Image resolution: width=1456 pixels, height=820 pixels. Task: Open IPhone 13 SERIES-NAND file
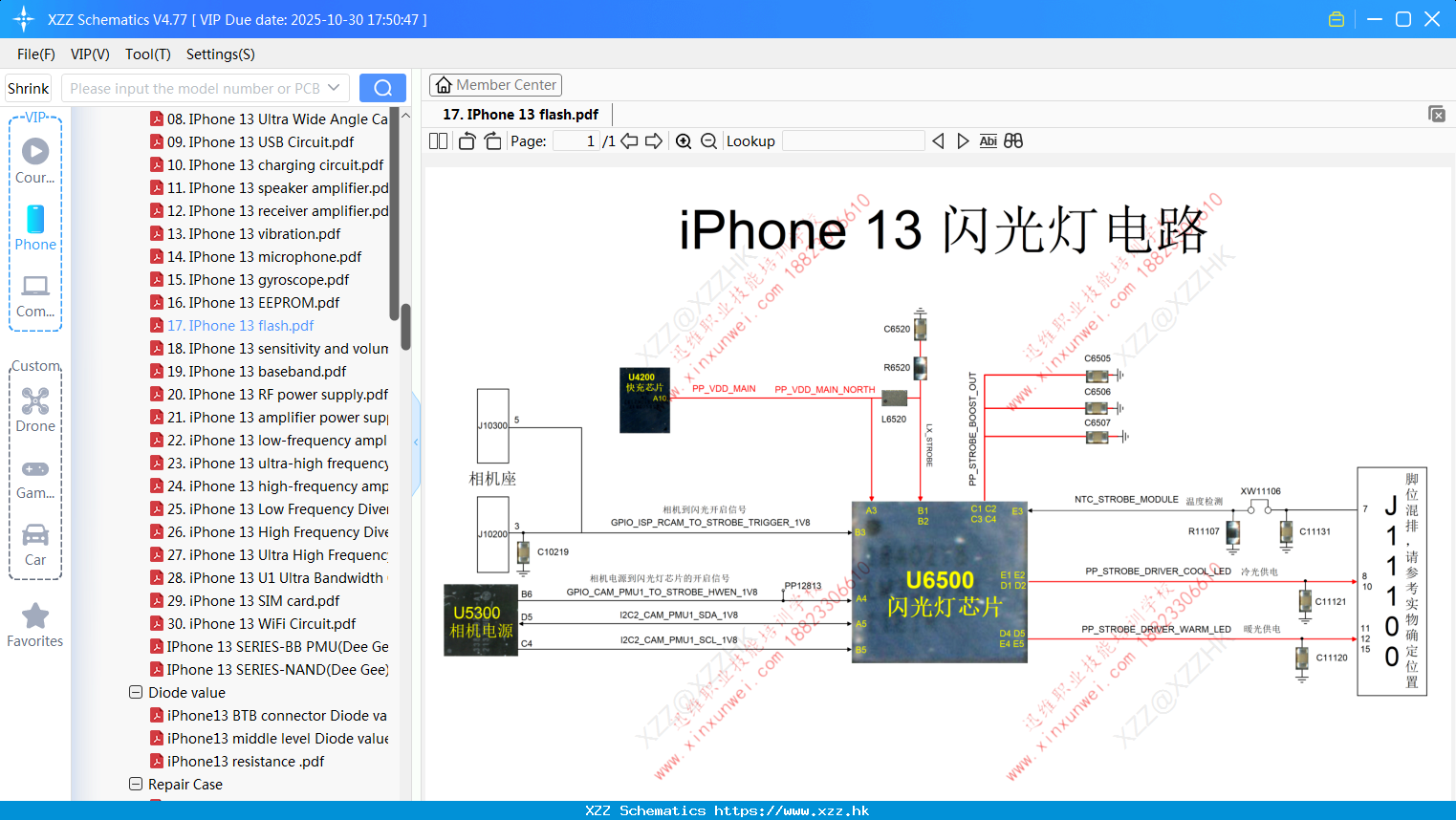(277, 669)
